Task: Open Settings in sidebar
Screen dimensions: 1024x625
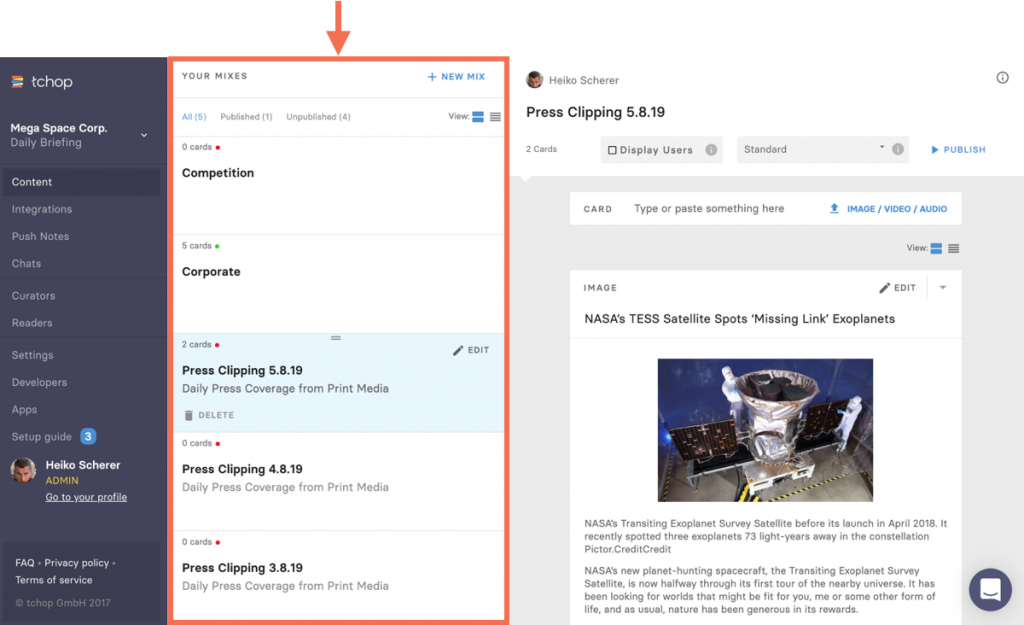Action: point(33,355)
